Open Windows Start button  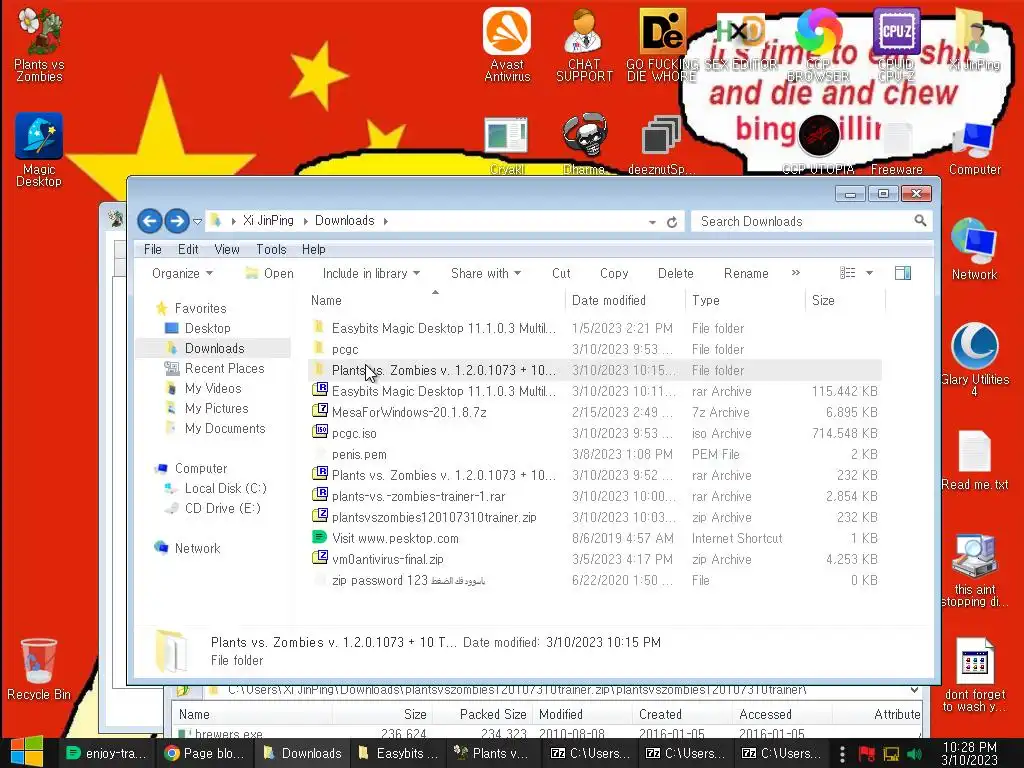27,752
